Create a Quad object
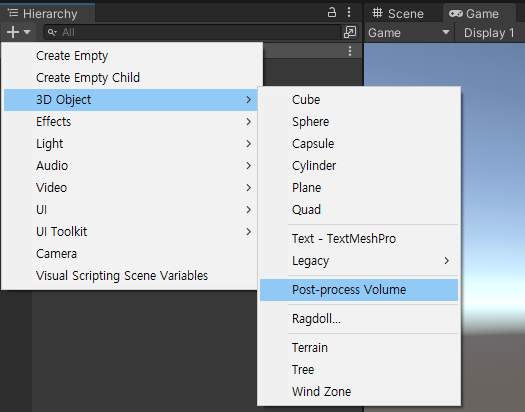The width and height of the screenshot is (525, 412). click(359, 210)
